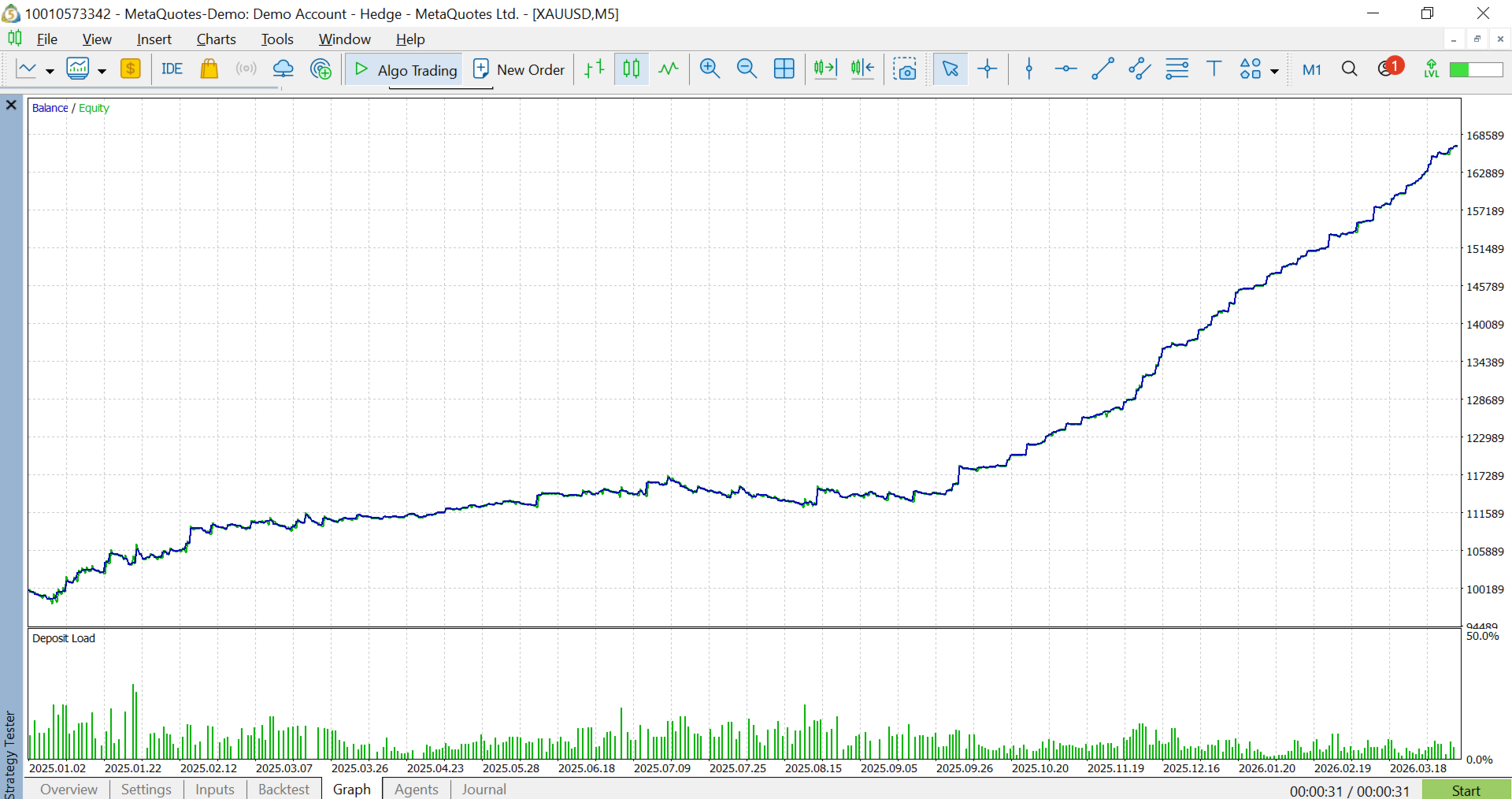Image resolution: width=1512 pixels, height=799 pixels.
Task: Select the M1 timeframe button
Action: (x=1312, y=69)
